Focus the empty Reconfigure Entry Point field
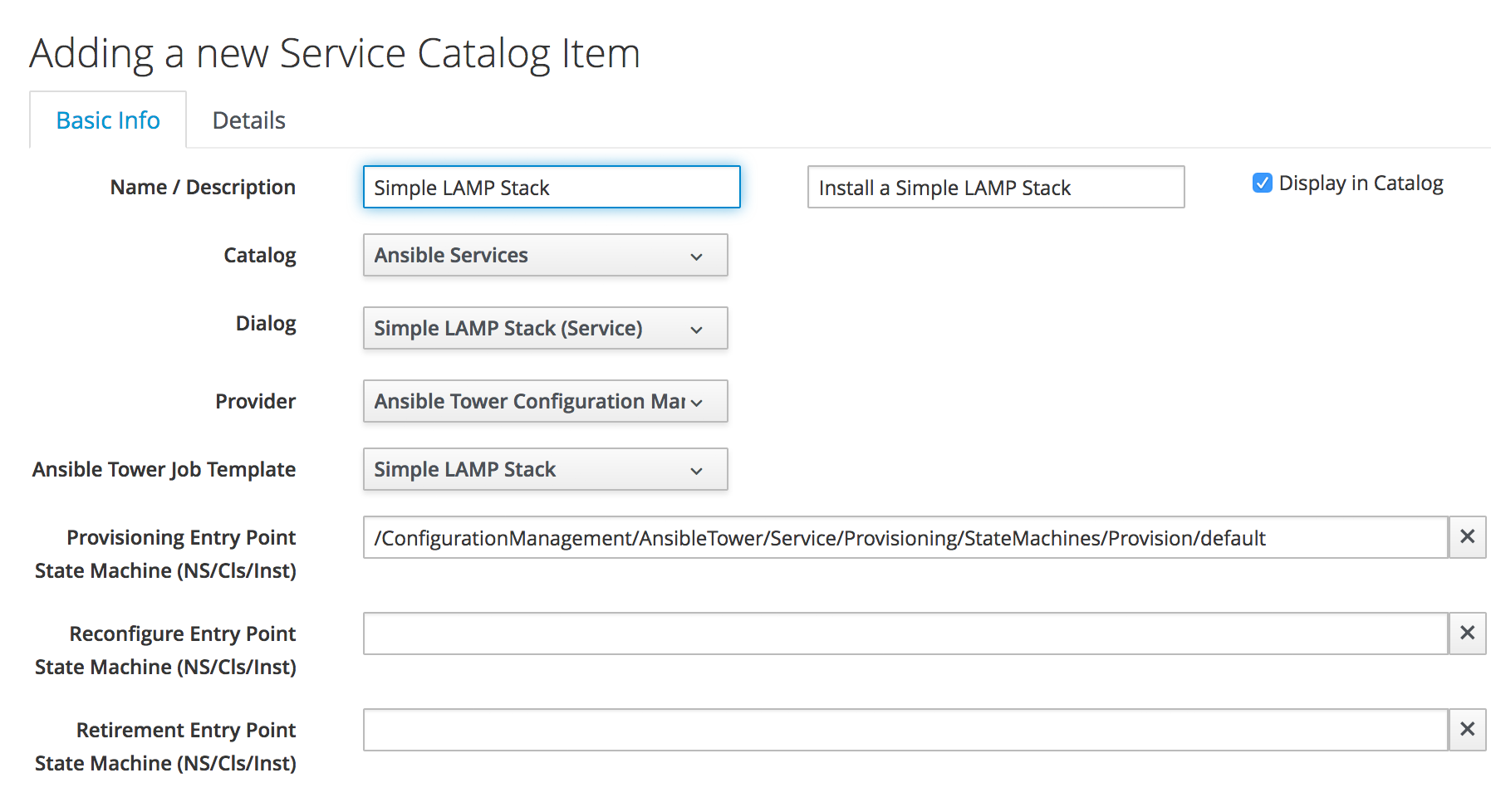1491x812 pixels. point(905,633)
